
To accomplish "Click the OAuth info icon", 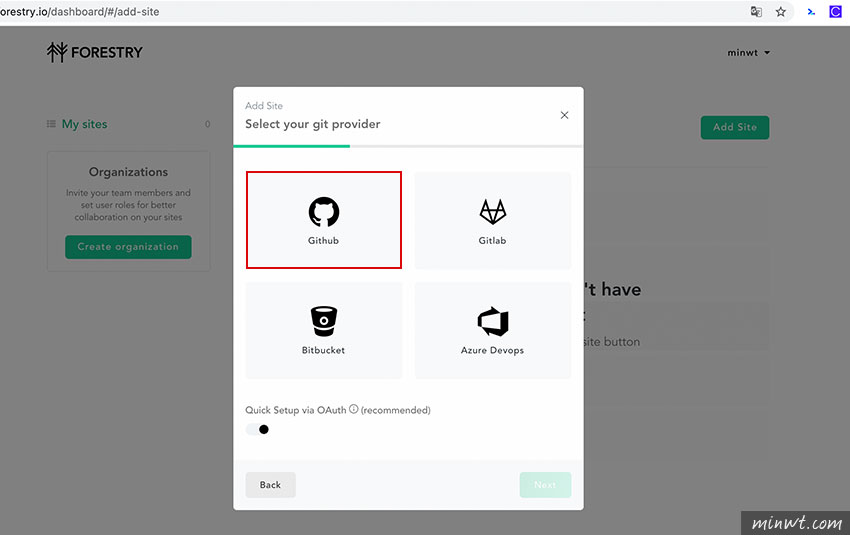I will (353, 409).
